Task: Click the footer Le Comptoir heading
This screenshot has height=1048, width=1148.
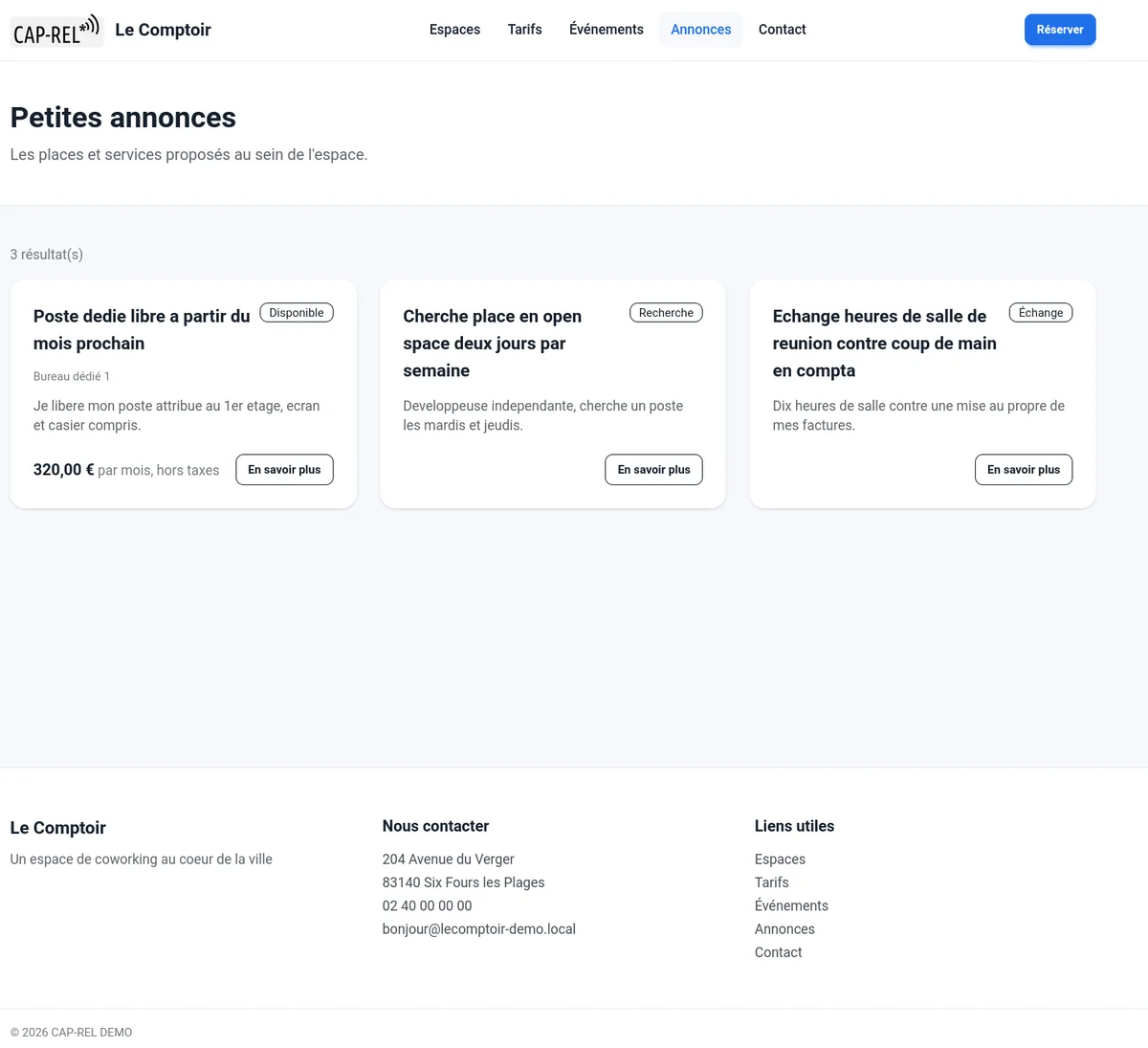Action: (58, 828)
